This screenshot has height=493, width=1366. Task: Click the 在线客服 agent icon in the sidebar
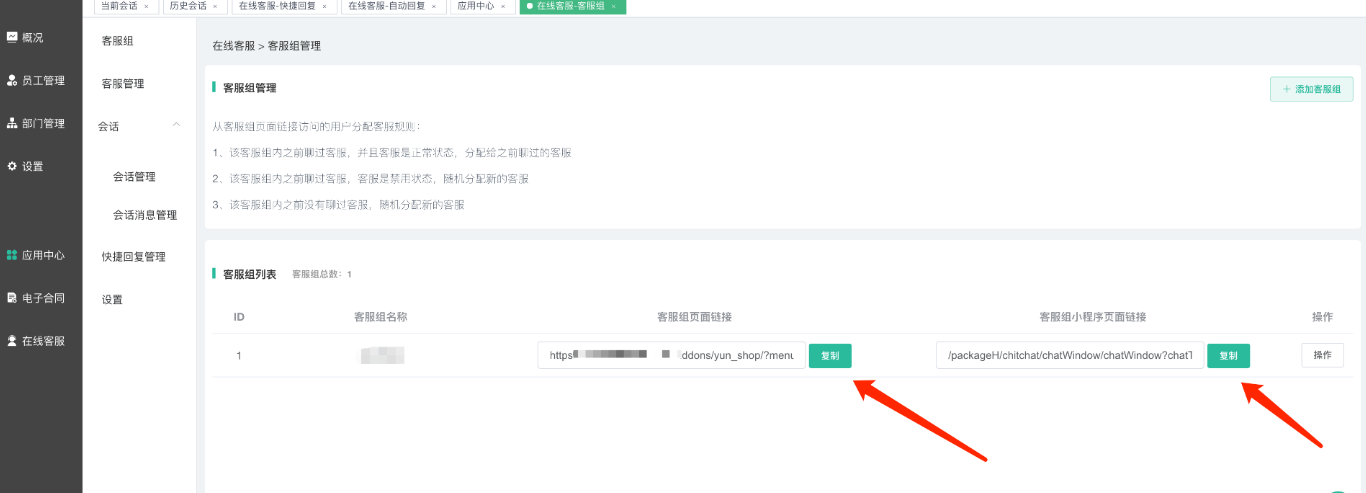click(12, 341)
